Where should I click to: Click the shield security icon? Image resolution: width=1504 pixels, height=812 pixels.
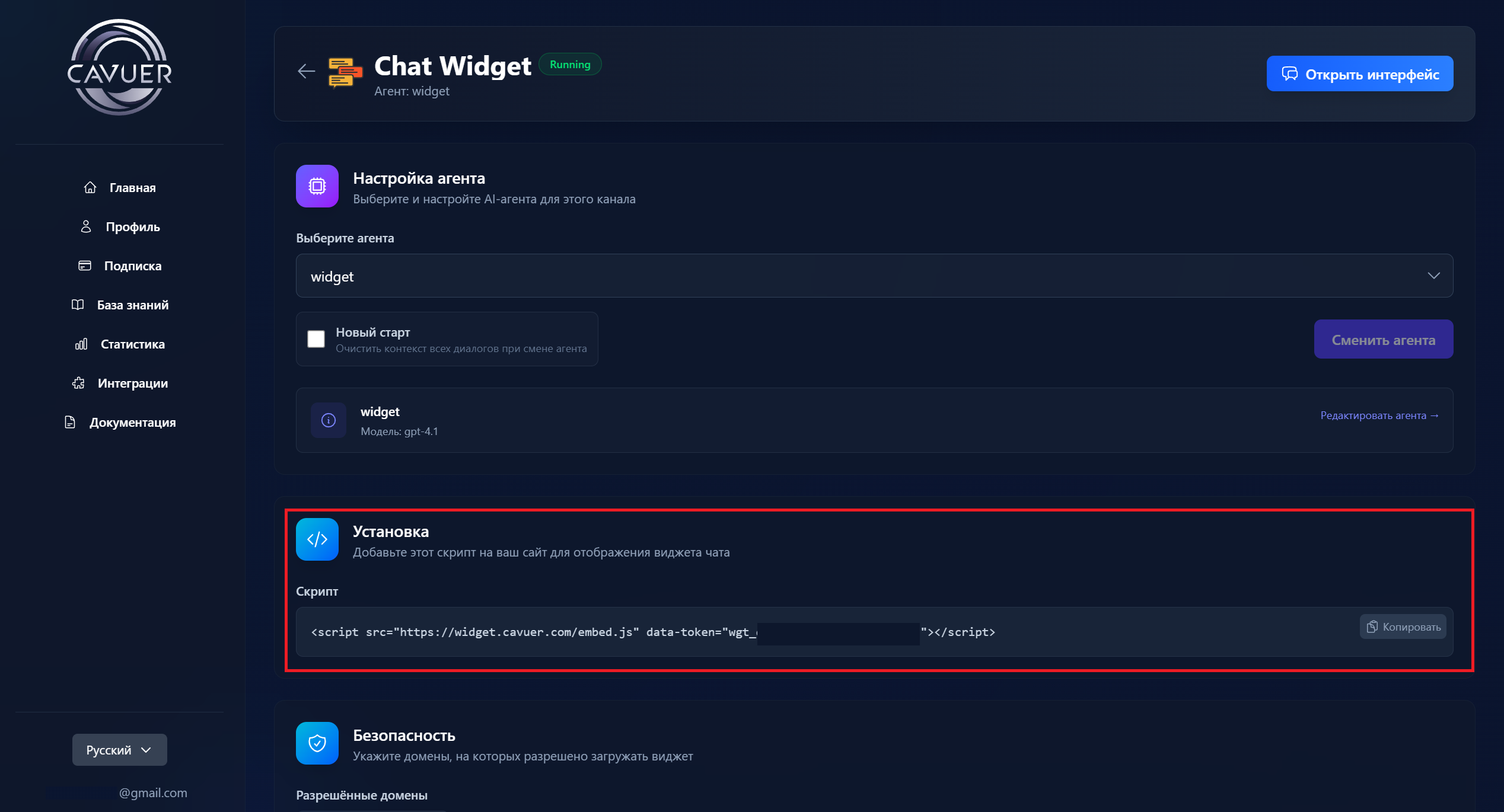[x=317, y=743]
